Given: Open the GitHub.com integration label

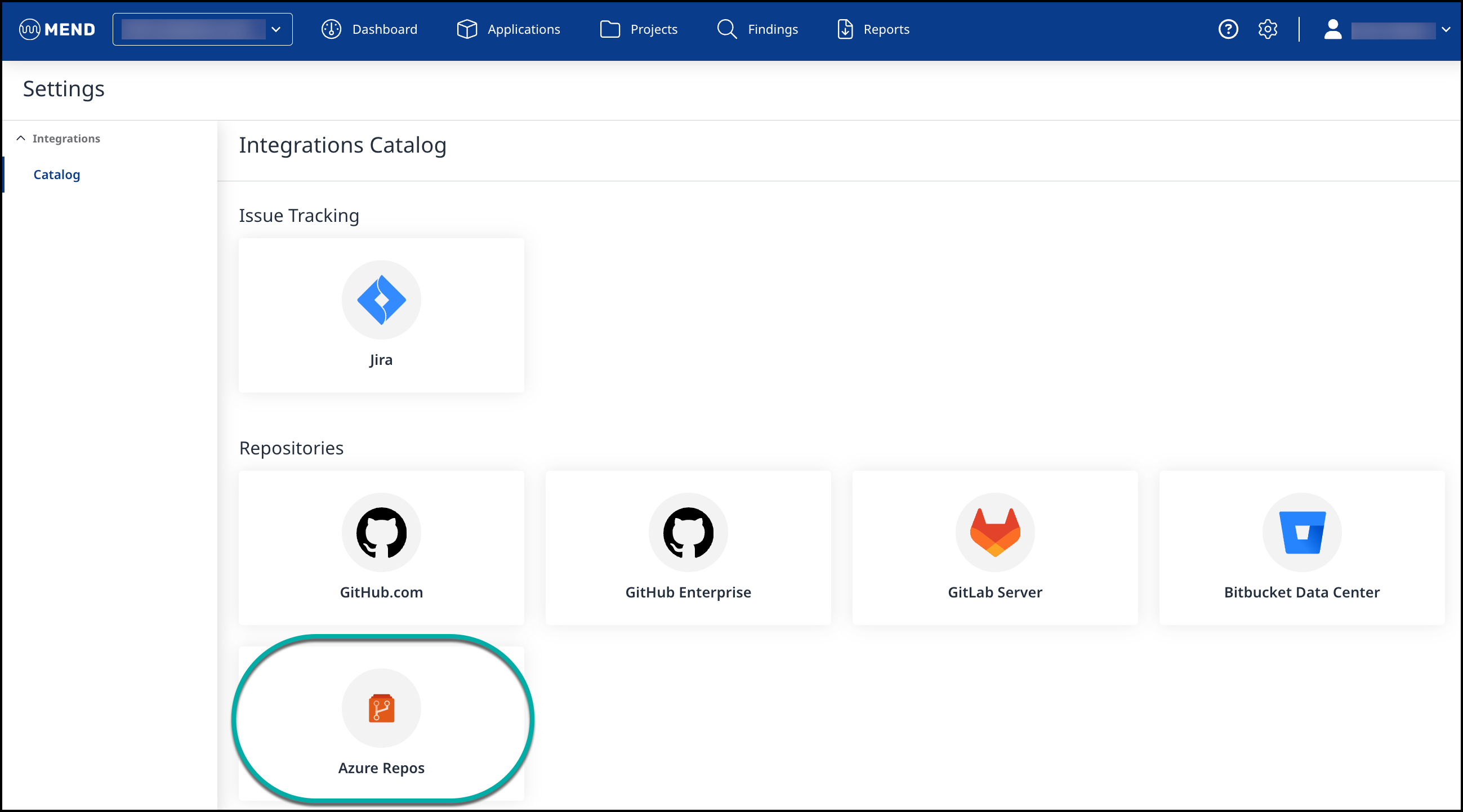Looking at the screenshot, I should [x=381, y=592].
